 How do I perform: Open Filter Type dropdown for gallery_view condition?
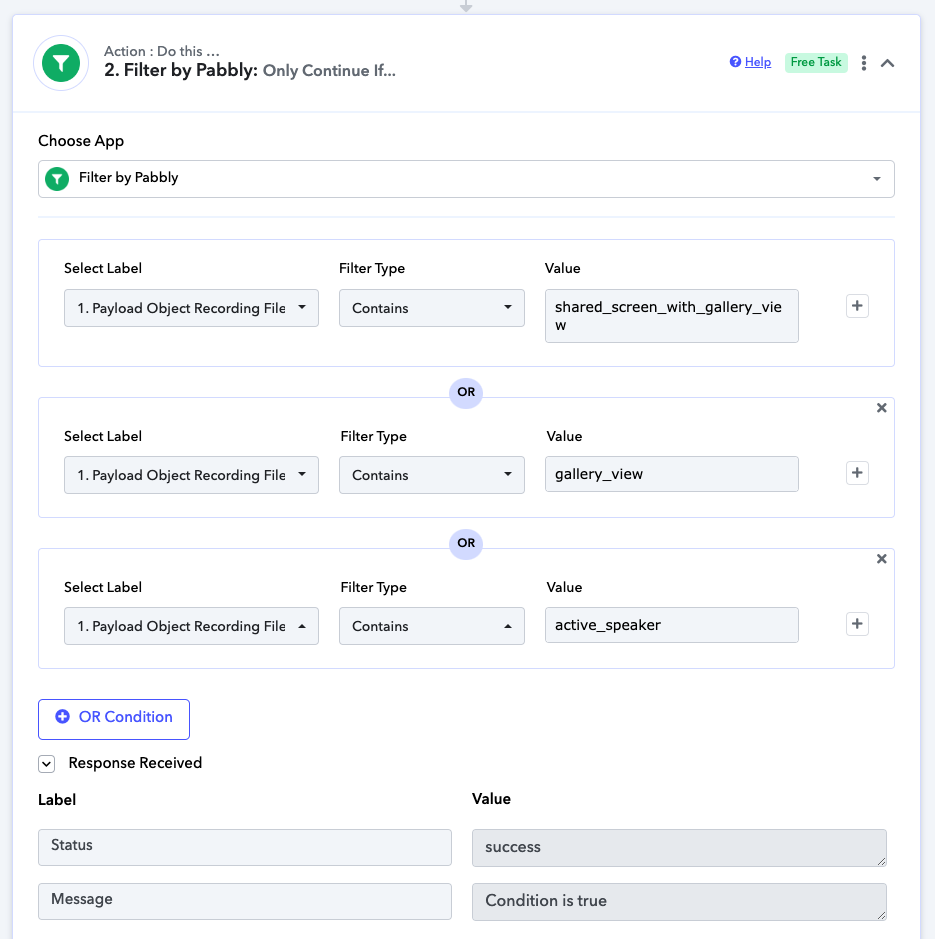(431, 475)
